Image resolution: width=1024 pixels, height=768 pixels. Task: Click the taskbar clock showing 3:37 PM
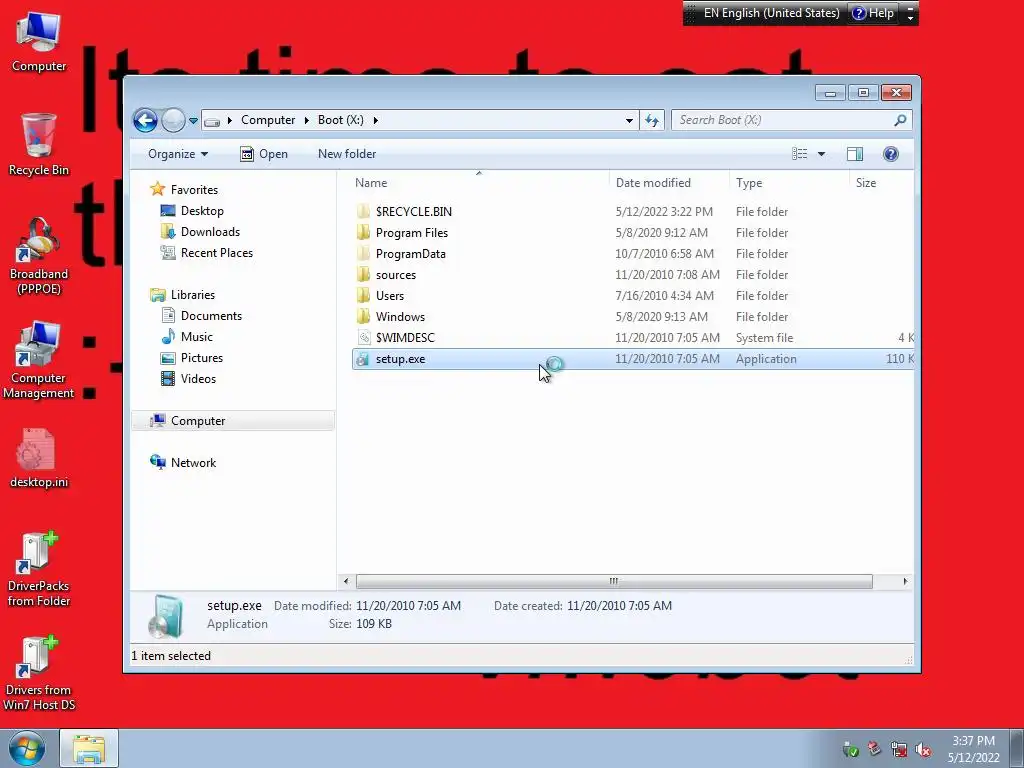coord(973,749)
